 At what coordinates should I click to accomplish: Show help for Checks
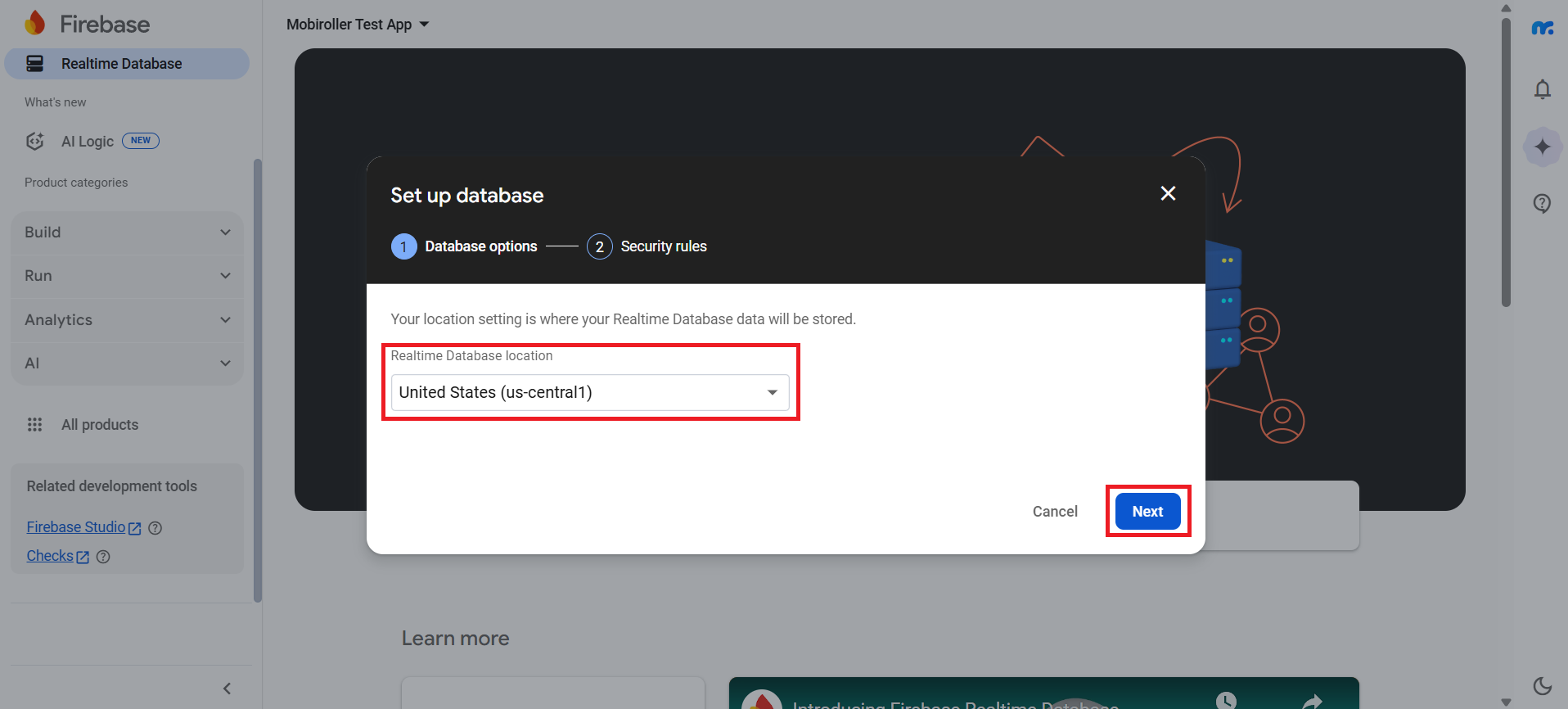pyautogui.click(x=103, y=557)
